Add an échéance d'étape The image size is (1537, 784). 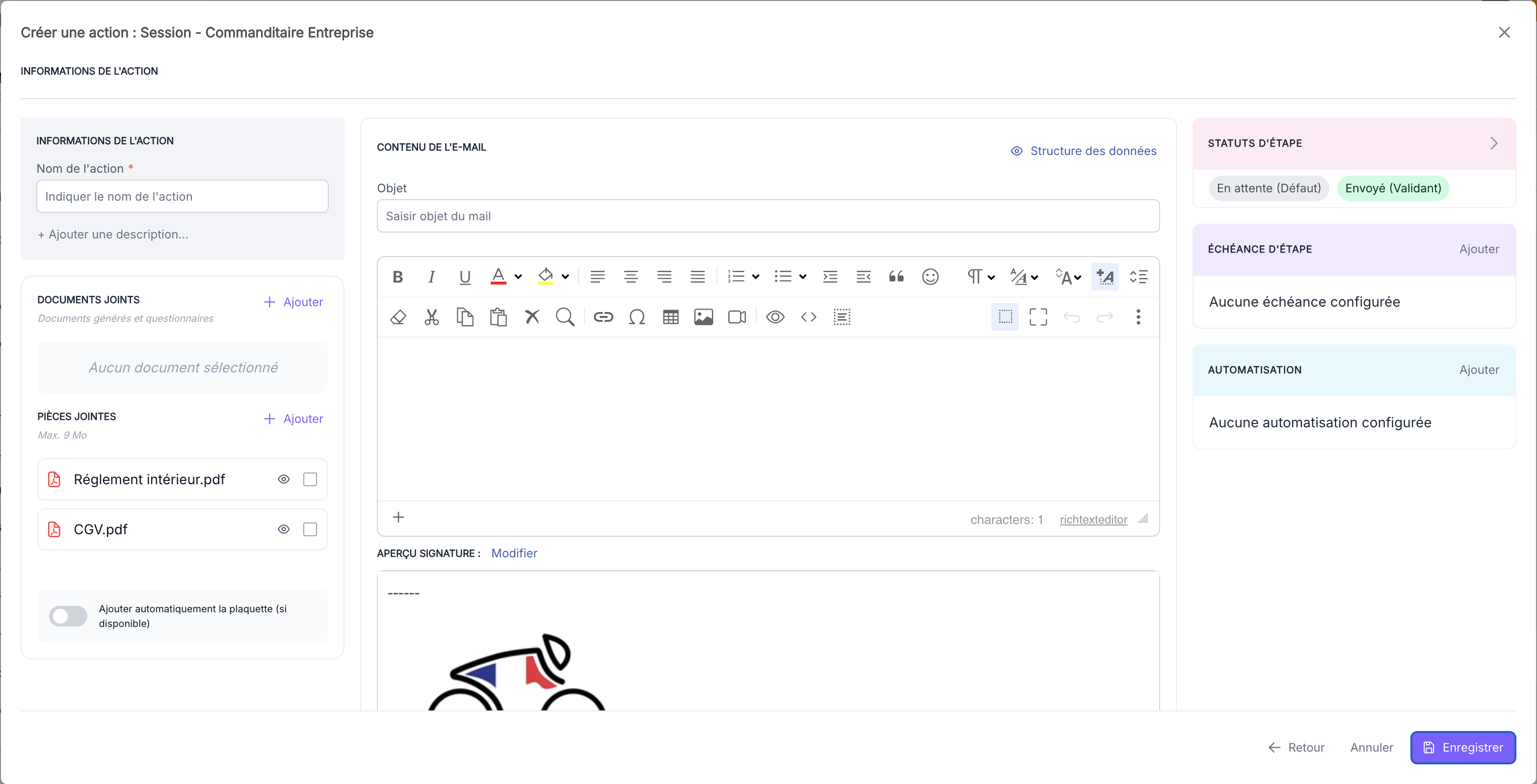click(1479, 249)
